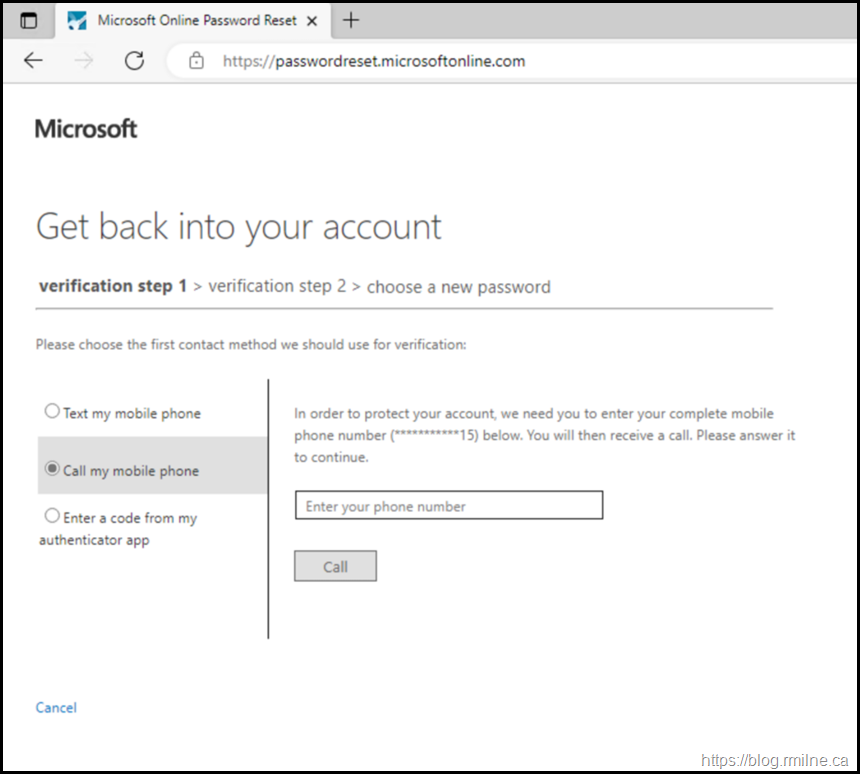Image resolution: width=860 pixels, height=774 pixels.
Task: Click the Get back into your account heading
Action: [238, 227]
